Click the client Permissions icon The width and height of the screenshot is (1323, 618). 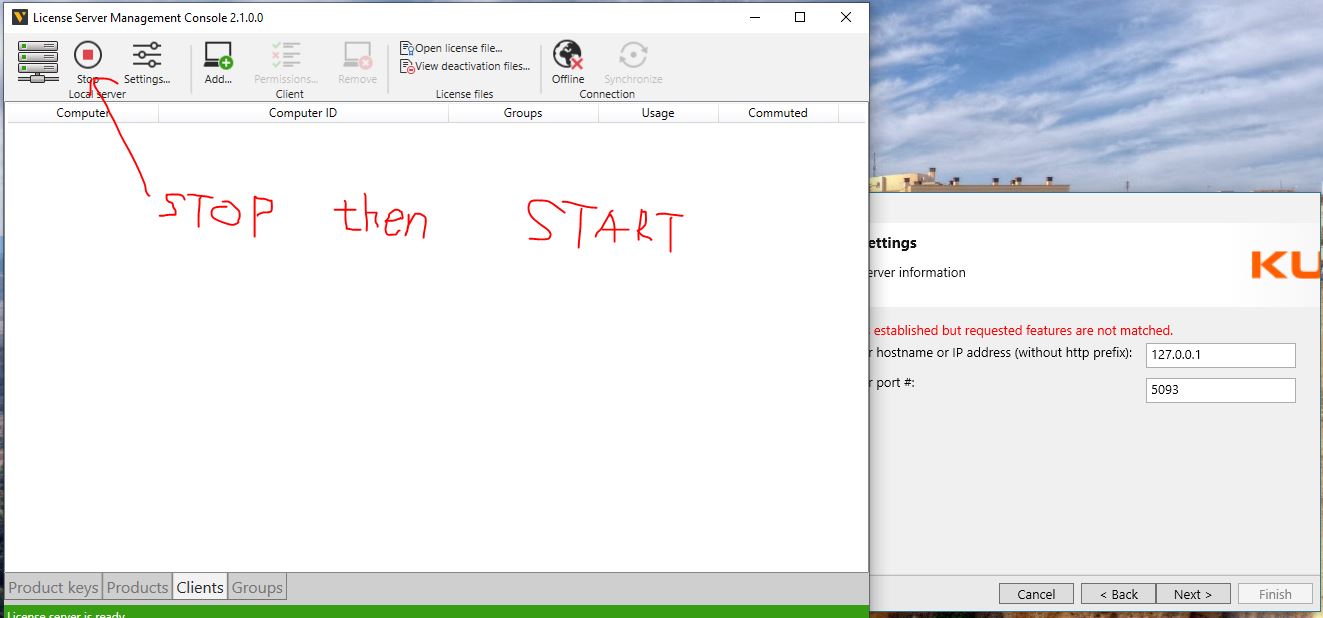(286, 62)
